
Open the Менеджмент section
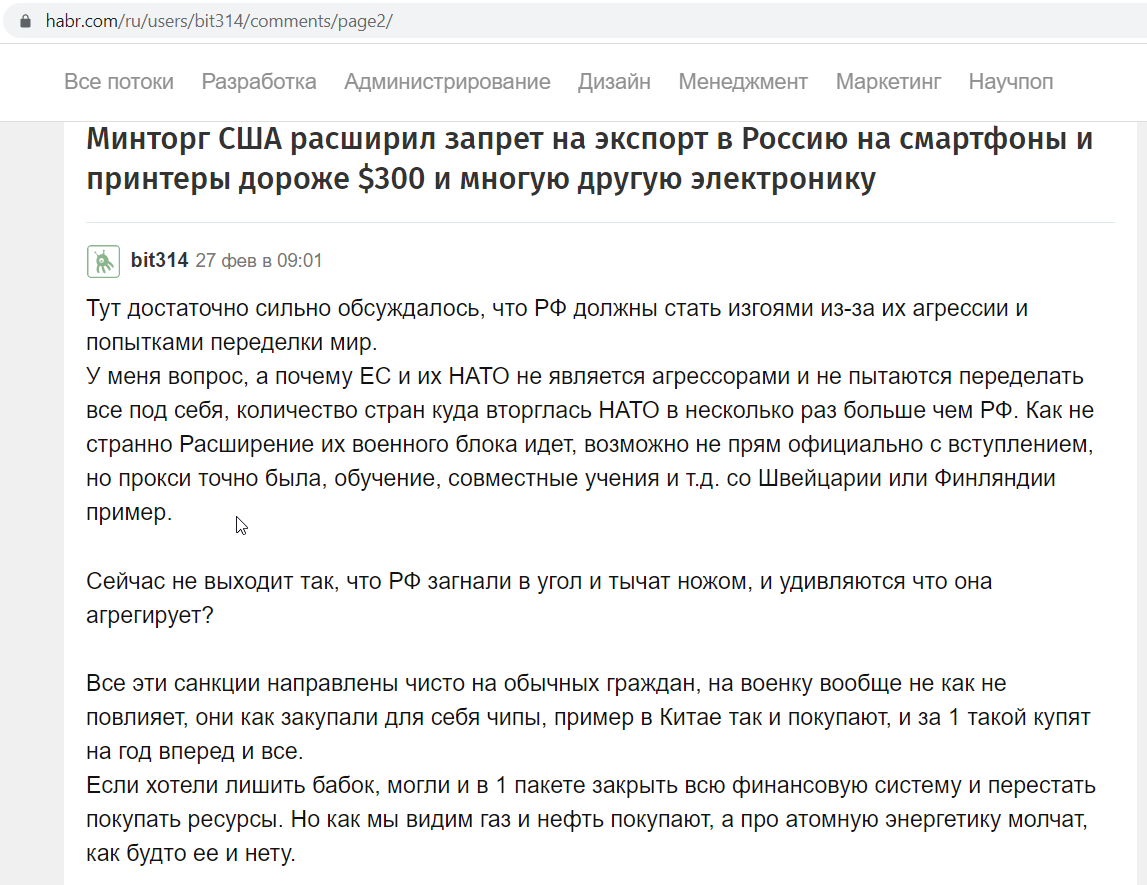click(742, 81)
